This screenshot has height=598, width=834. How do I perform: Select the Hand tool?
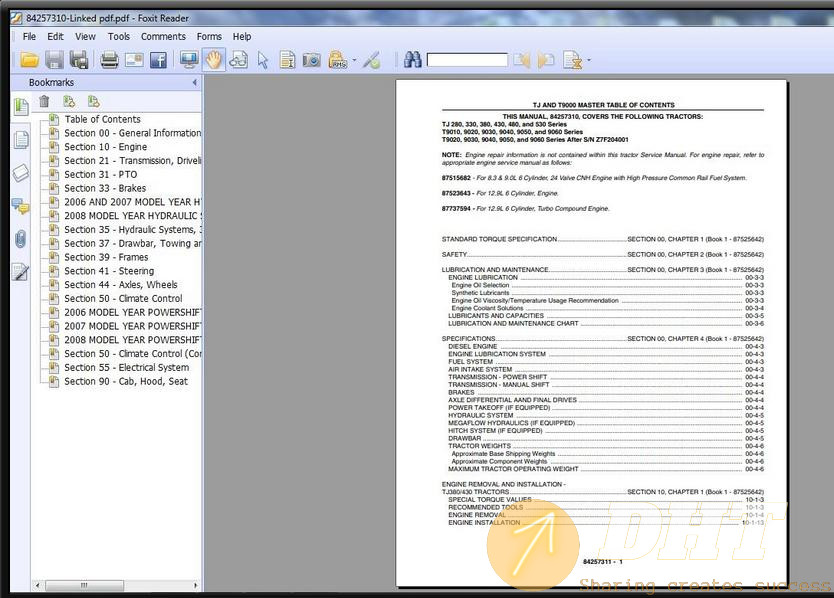pos(214,60)
